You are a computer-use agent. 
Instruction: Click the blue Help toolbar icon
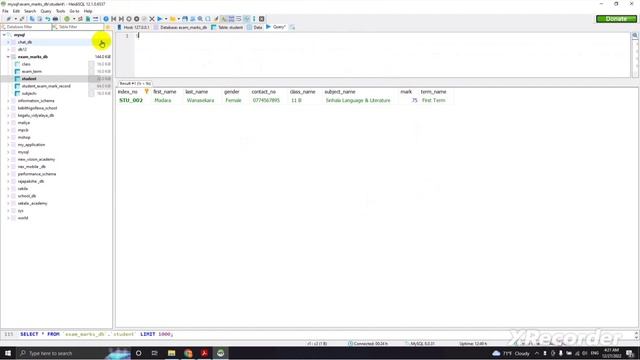coord(106,19)
